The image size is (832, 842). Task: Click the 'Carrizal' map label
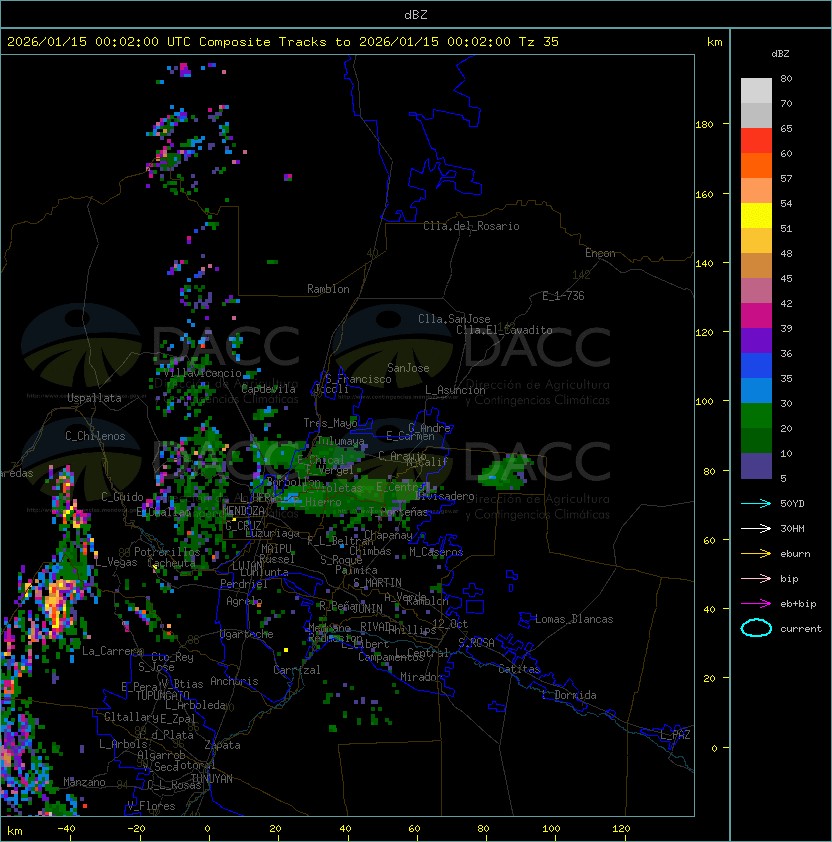point(296,670)
